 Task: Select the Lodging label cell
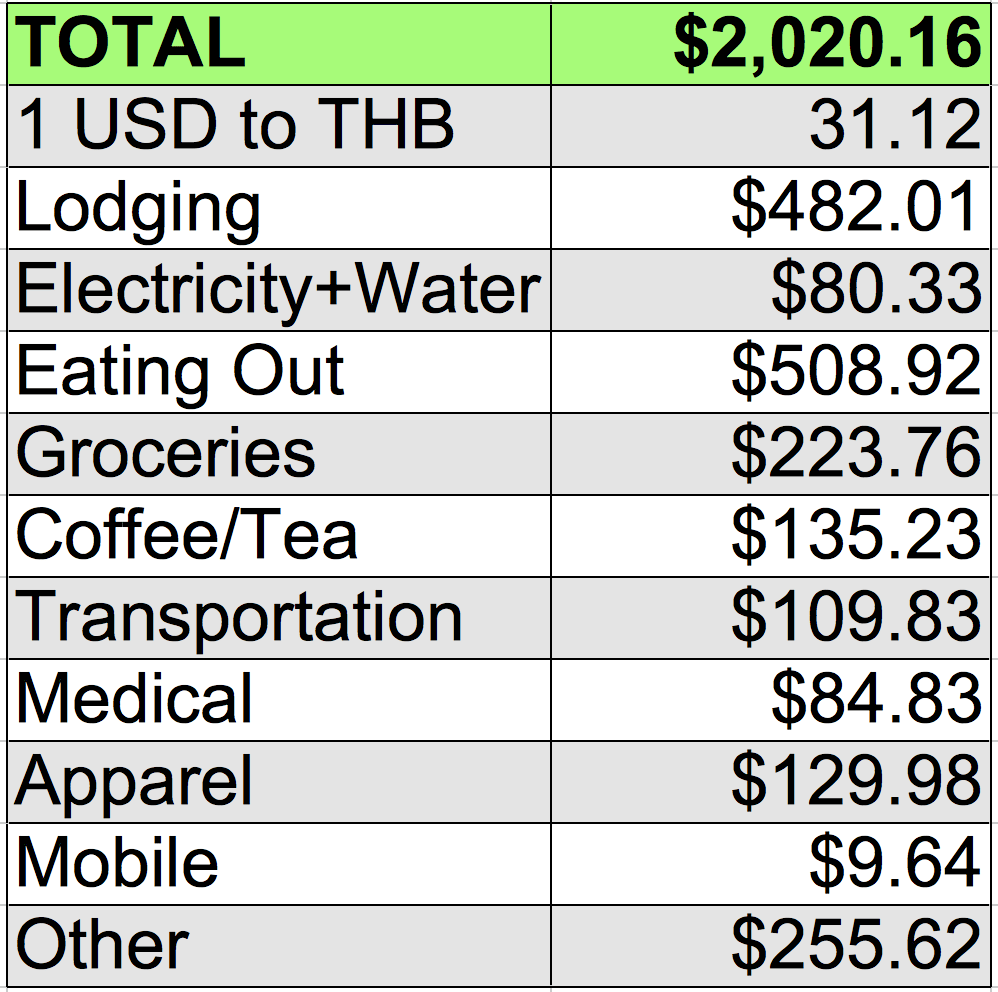tap(278, 208)
